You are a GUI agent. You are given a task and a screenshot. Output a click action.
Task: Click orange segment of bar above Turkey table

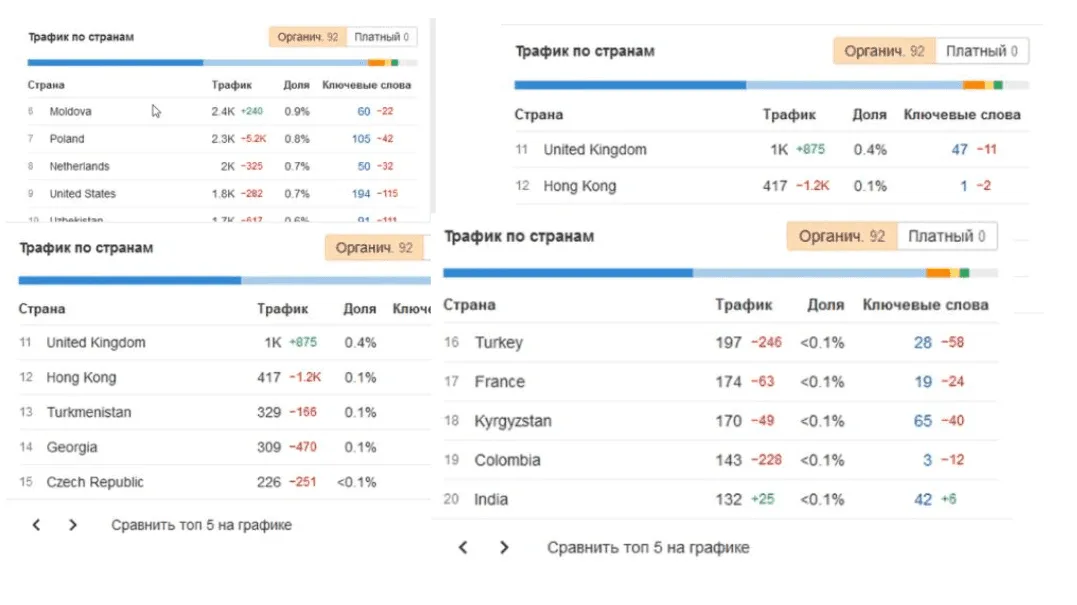pyautogui.click(x=937, y=273)
